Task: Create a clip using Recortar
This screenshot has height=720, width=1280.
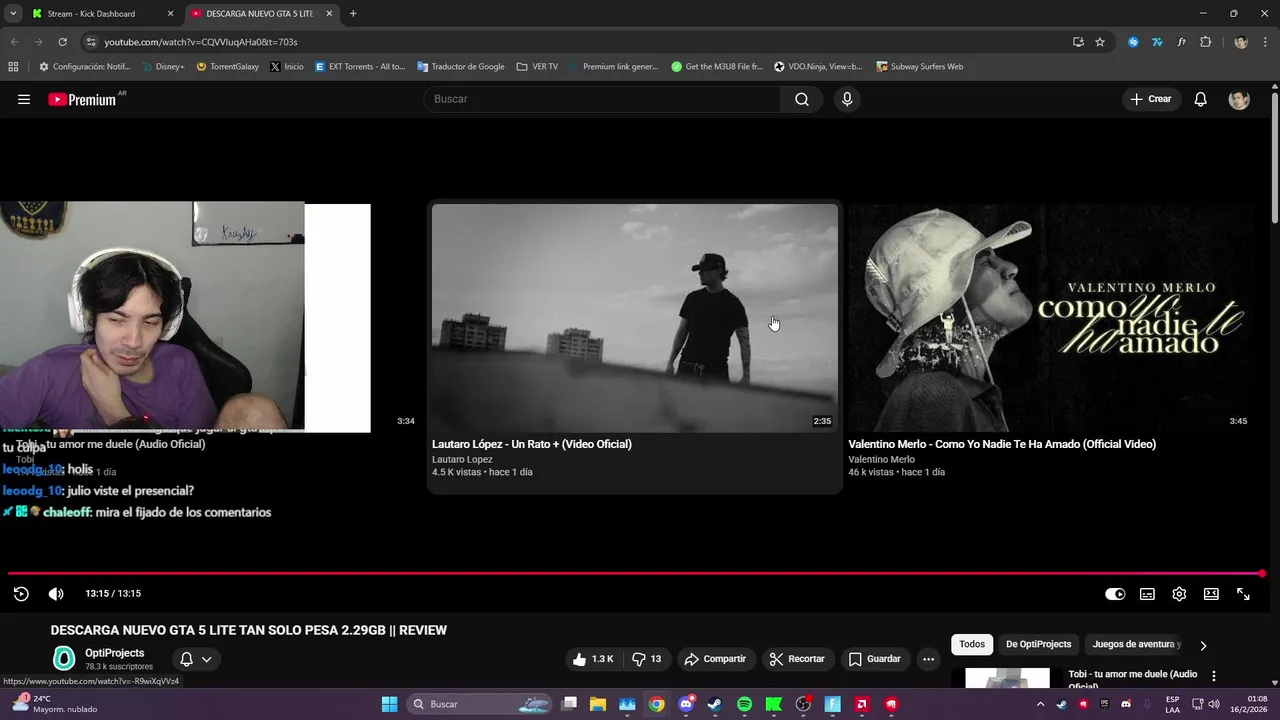Action: [797, 659]
